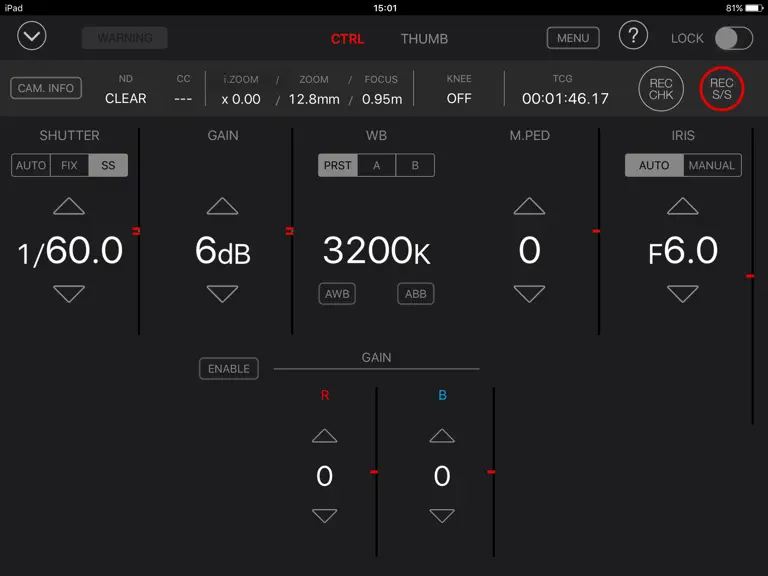
Task: Increase shutter speed with up arrow
Action: pyautogui.click(x=69, y=206)
